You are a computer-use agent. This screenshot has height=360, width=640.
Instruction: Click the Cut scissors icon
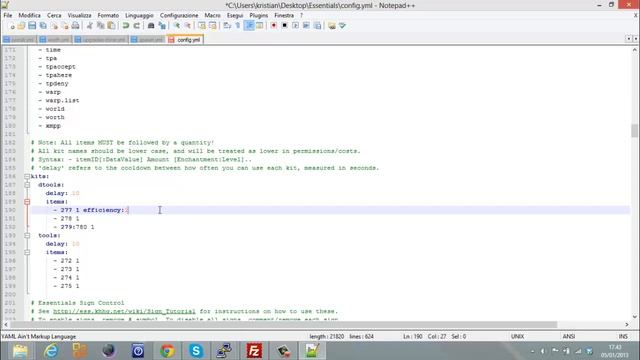tap(89, 26)
